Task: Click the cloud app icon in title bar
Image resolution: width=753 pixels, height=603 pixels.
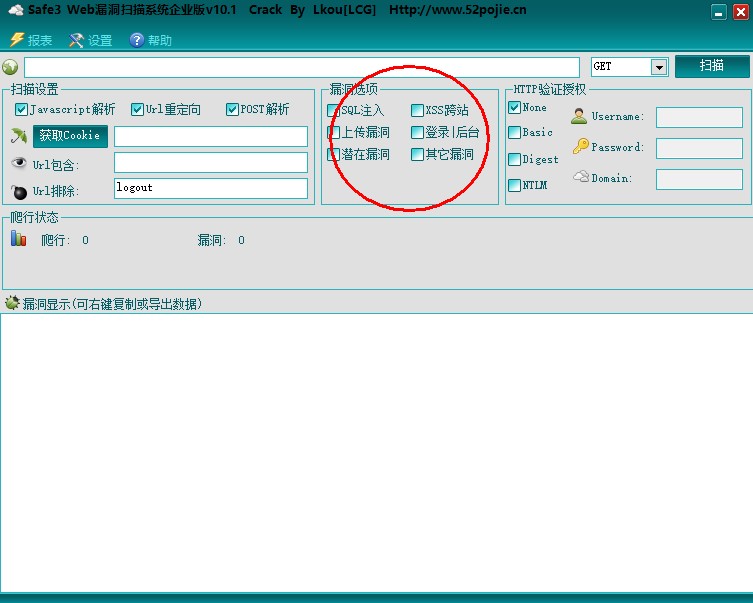Action: (16, 10)
